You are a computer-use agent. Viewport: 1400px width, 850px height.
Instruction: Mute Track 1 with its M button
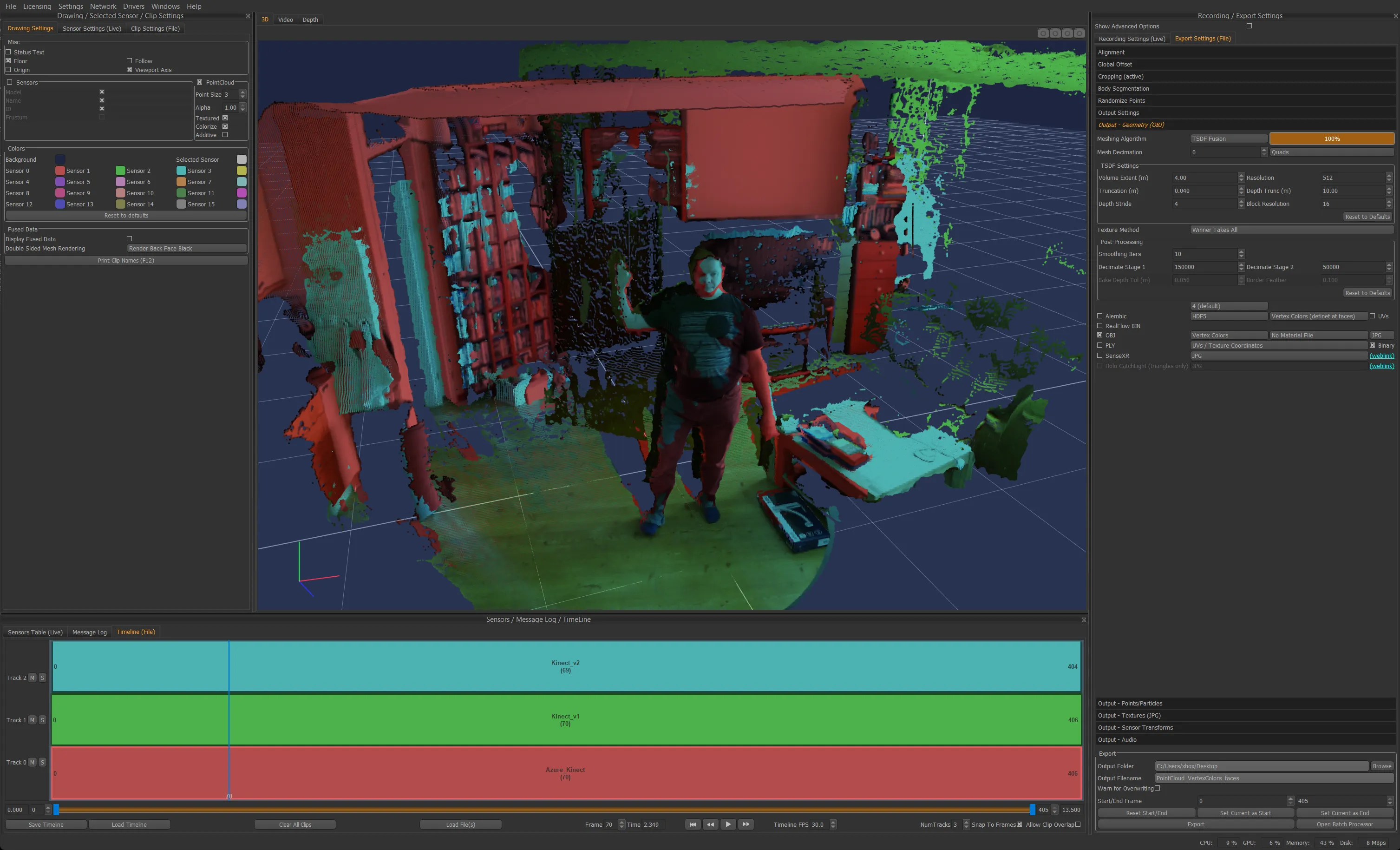(x=33, y=720)
